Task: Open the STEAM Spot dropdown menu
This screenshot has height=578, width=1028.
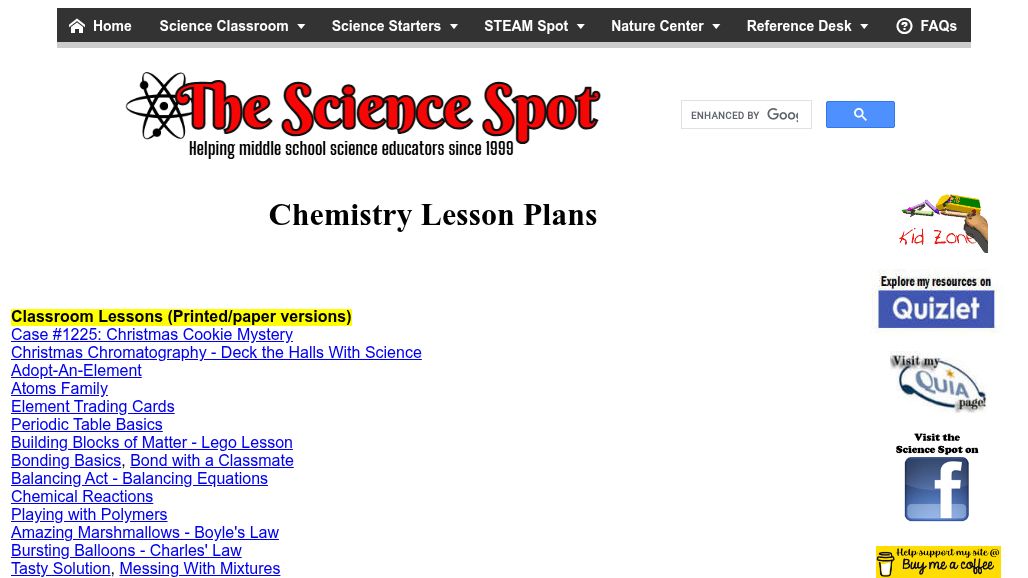Action: [x=534, y=26]
